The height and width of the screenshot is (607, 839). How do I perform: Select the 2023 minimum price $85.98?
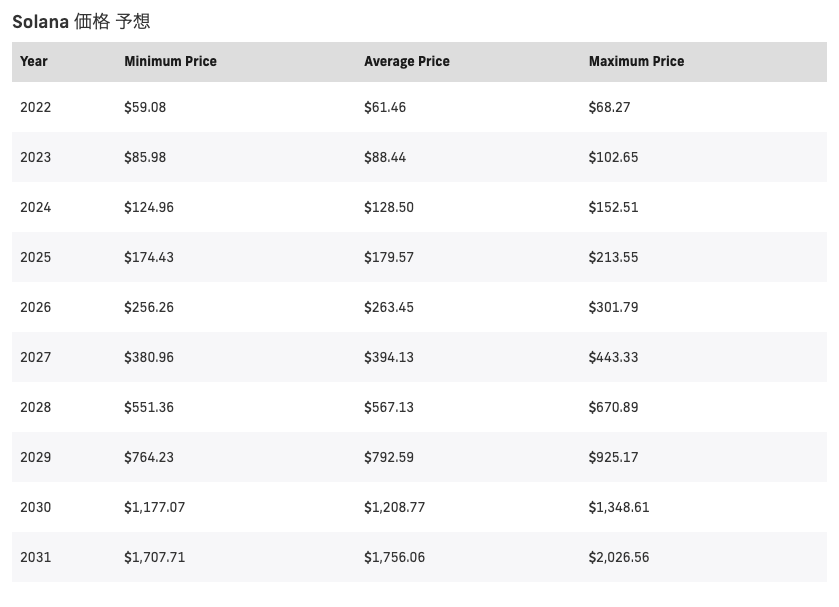[145, 157]
